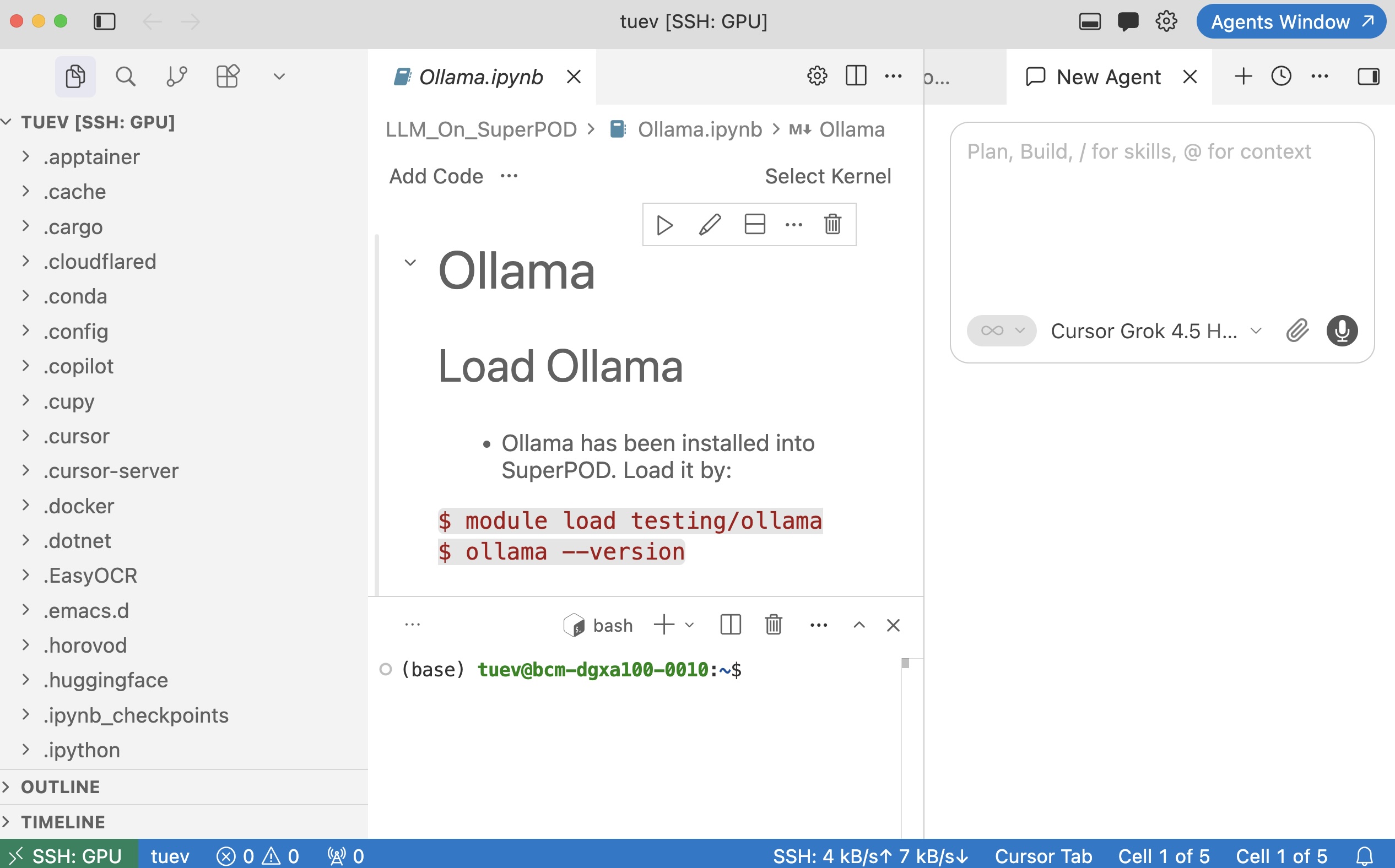Click Cursor Tab status bar item
The width and height of the screenshot is (1395, 868).
tap(1043, 856)
